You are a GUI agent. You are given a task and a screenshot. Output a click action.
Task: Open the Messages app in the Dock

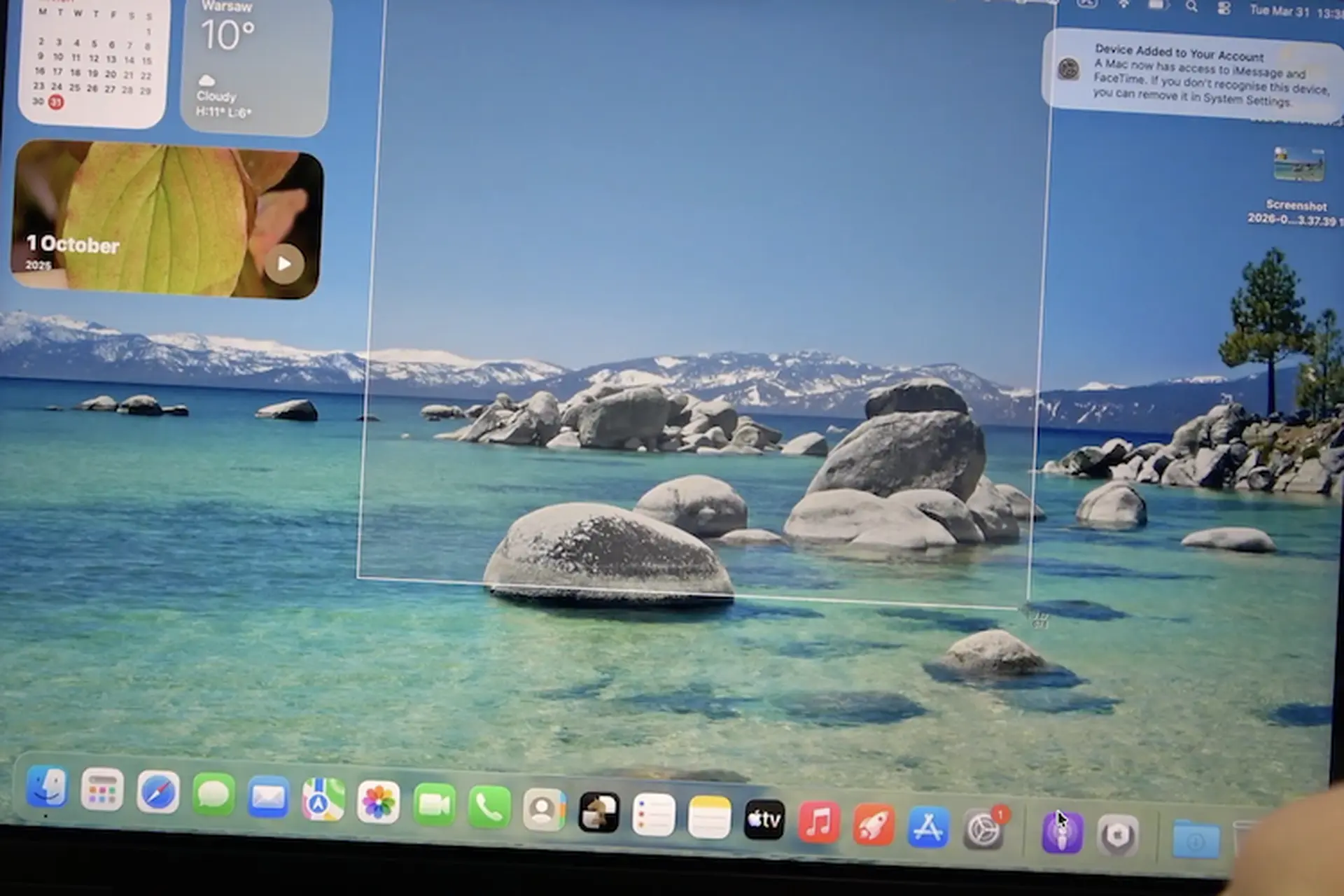pos(213,795)
